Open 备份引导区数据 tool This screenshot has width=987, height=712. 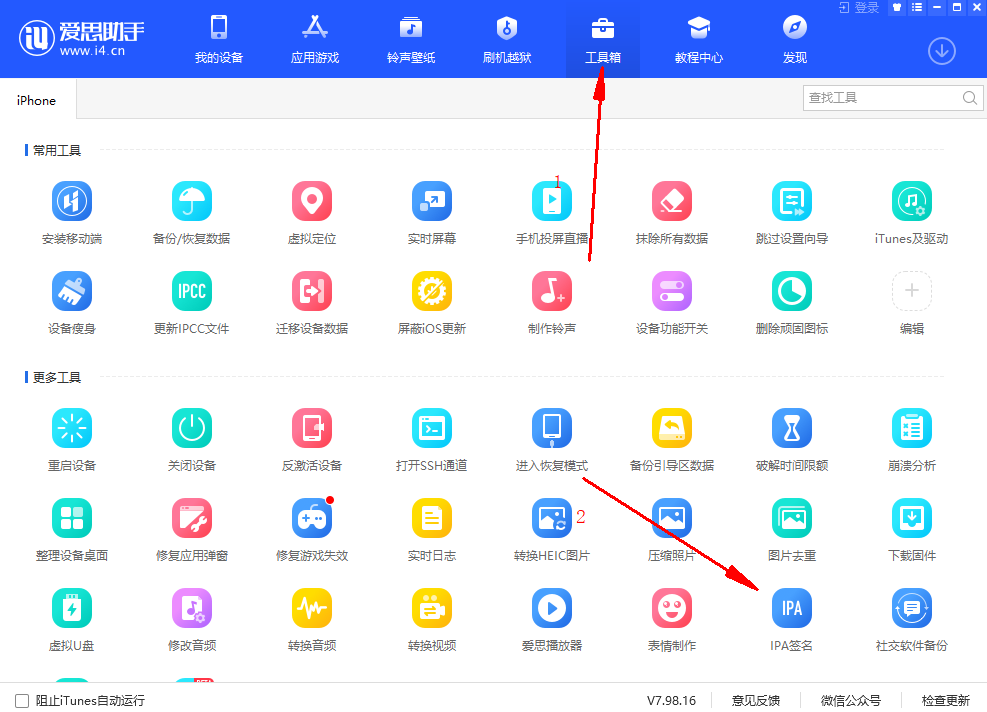(672, 429)
